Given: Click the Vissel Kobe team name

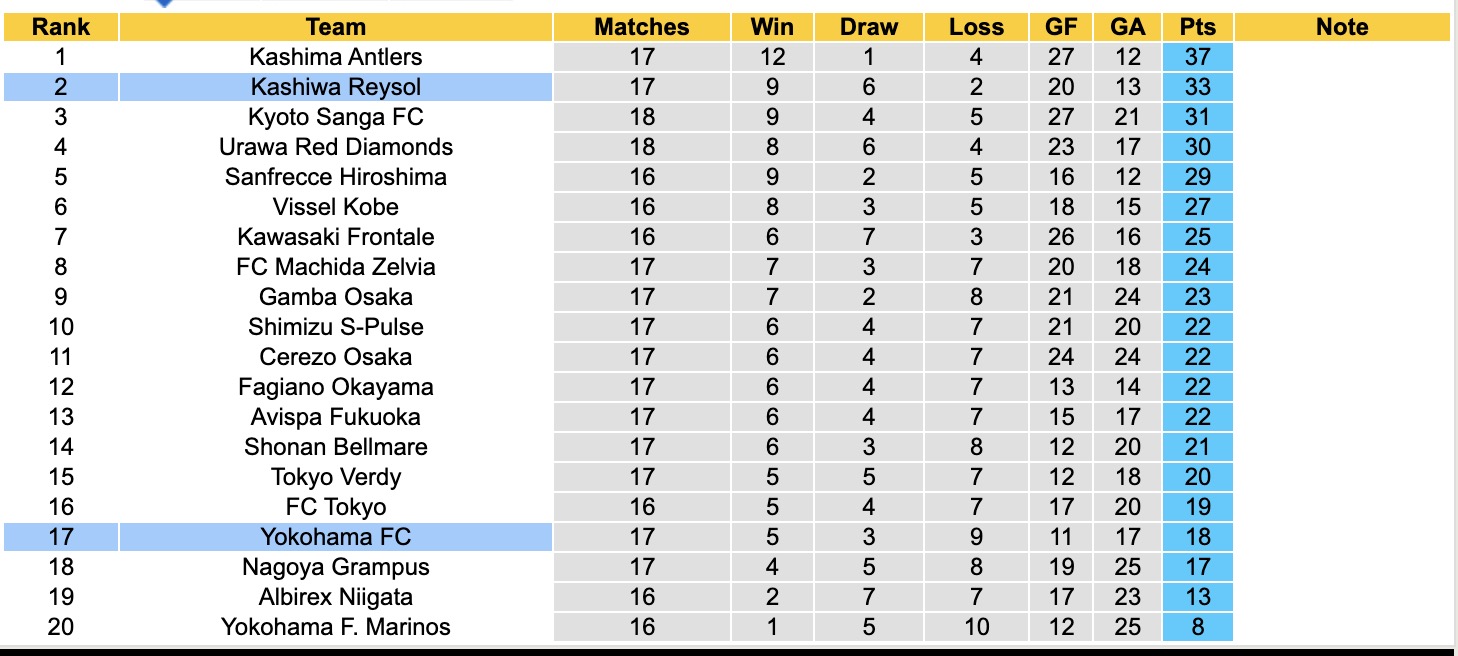Looking at the screenshot, I should click(335, 207).
